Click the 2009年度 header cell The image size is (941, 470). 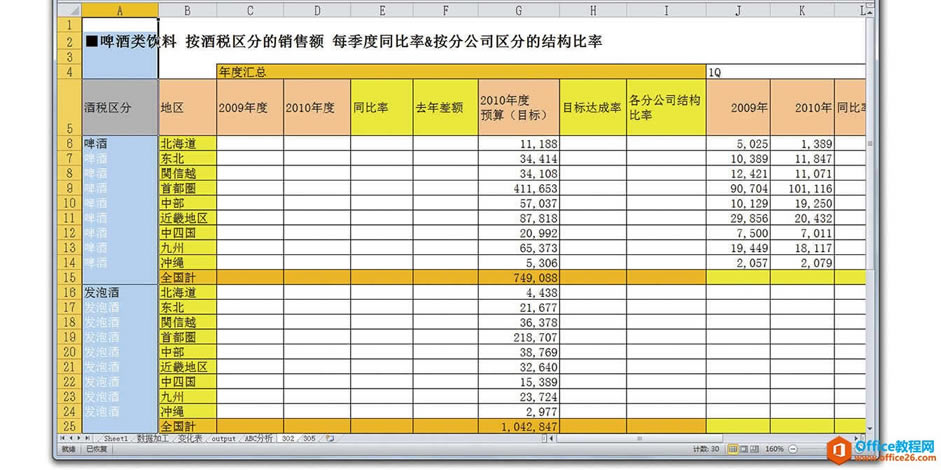pos(250,107)
